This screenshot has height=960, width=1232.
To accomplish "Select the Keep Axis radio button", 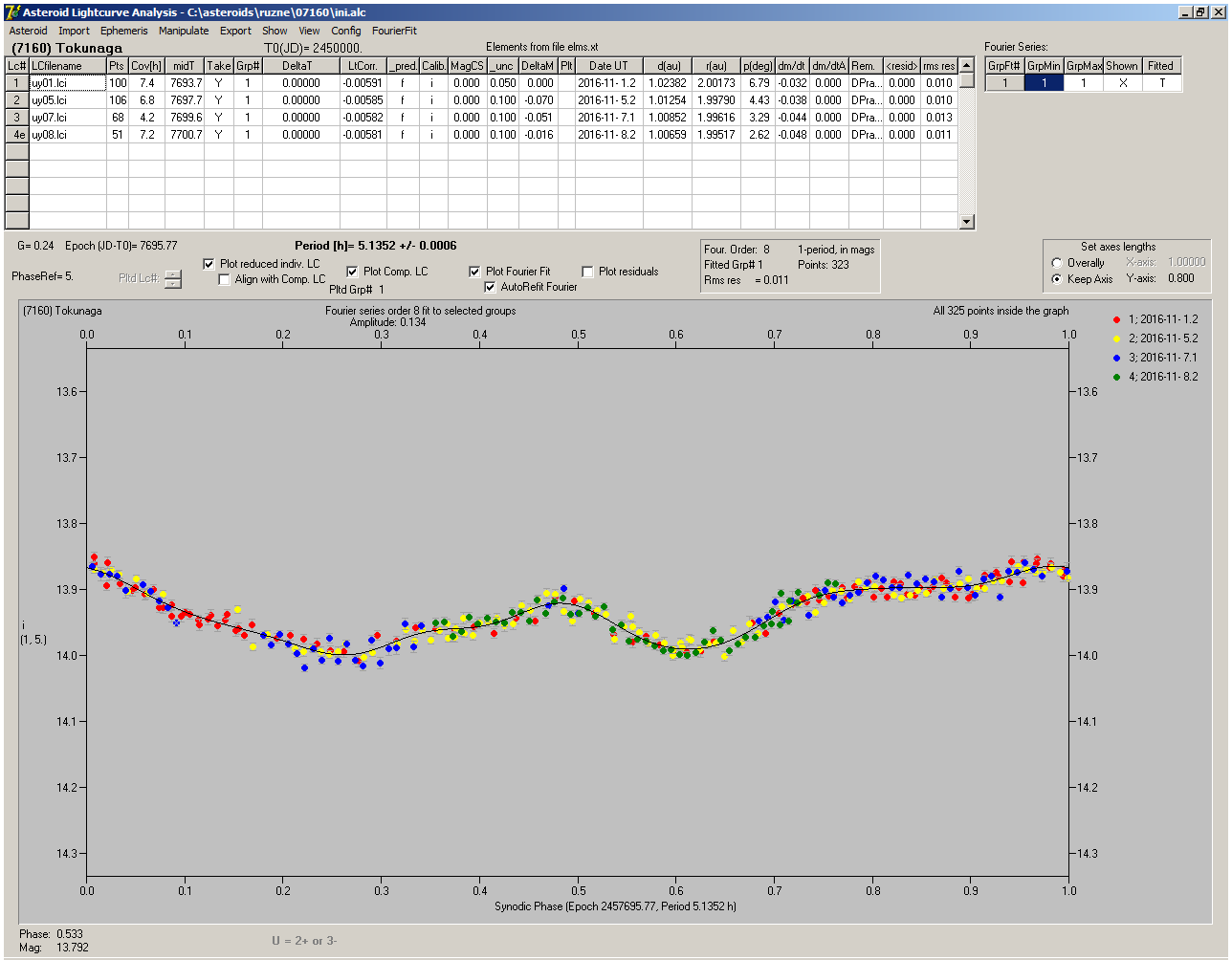I will click(1057, 279).
